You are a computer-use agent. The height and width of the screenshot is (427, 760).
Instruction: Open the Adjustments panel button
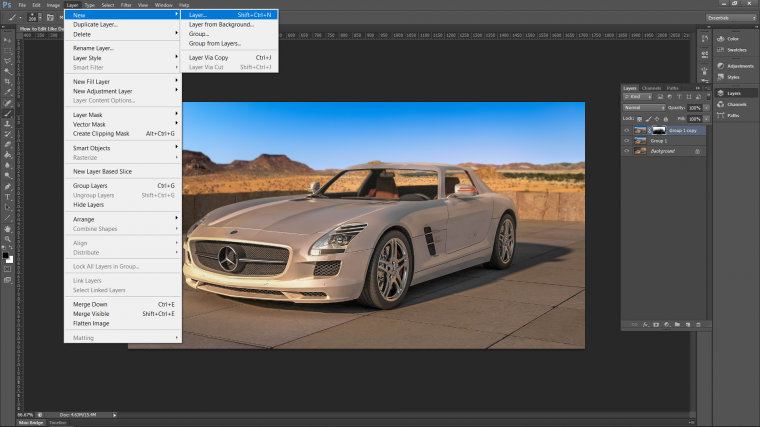coord(736,66)
